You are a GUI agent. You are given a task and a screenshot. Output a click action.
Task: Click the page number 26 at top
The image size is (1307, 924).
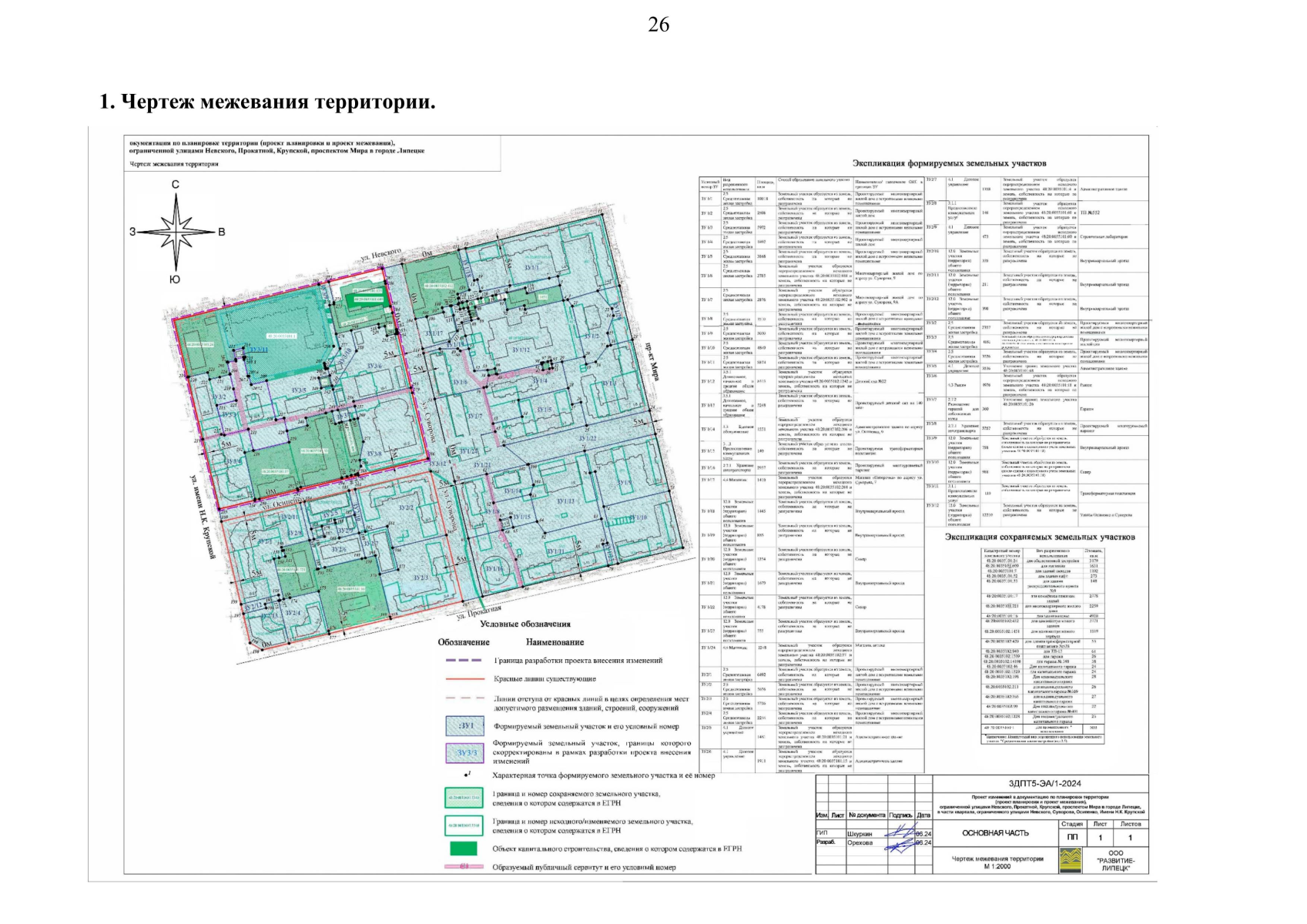[x=659, y=25]
